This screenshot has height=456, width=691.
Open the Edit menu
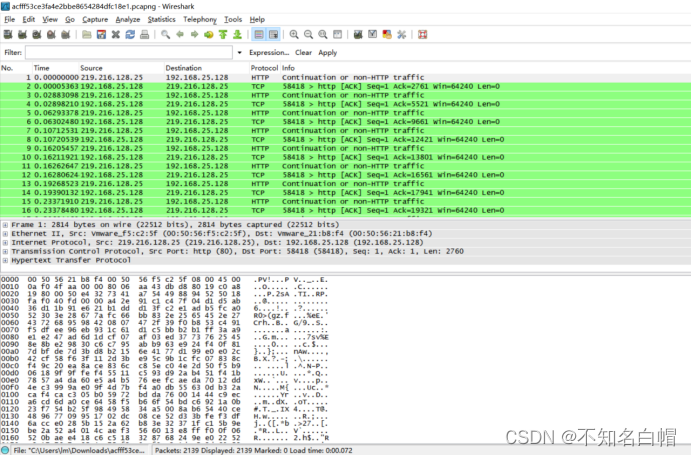(x=29, y=19)
